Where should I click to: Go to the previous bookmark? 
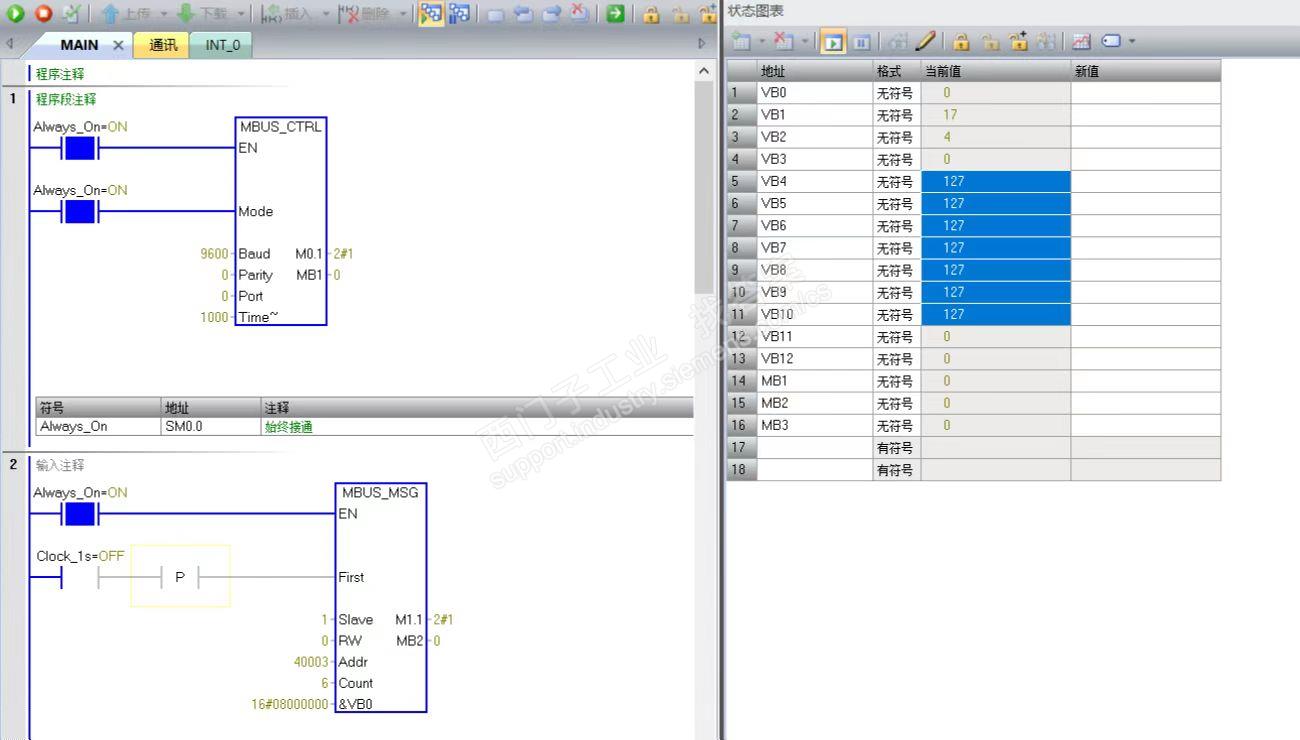(x=523, y=14)
